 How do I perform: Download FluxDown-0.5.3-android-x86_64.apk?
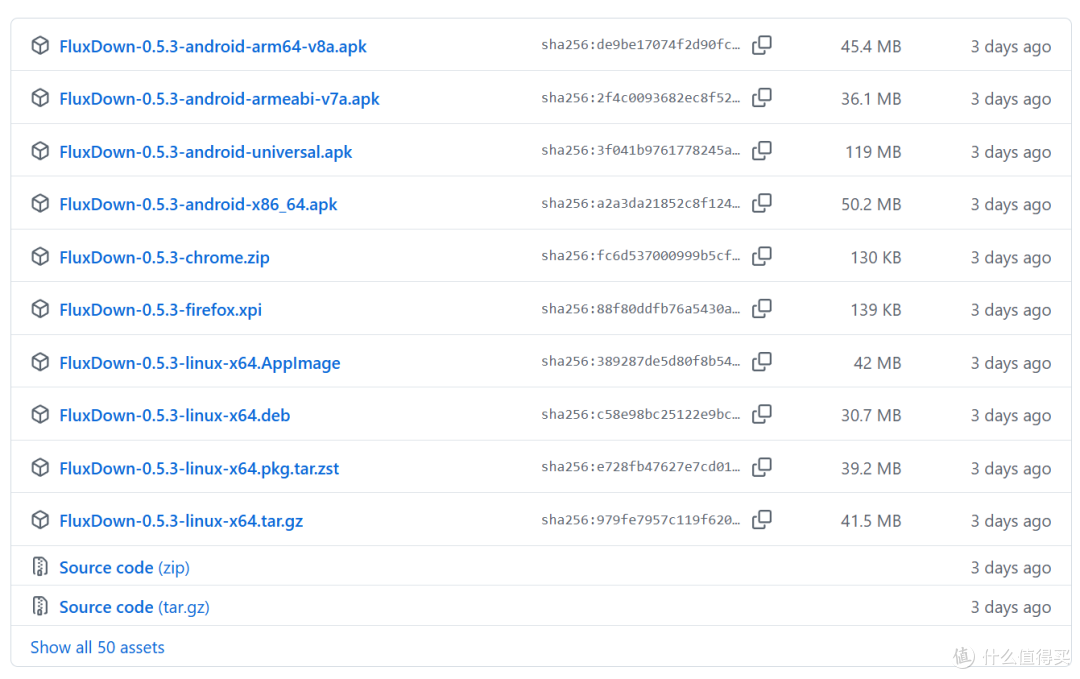(198, 204)
